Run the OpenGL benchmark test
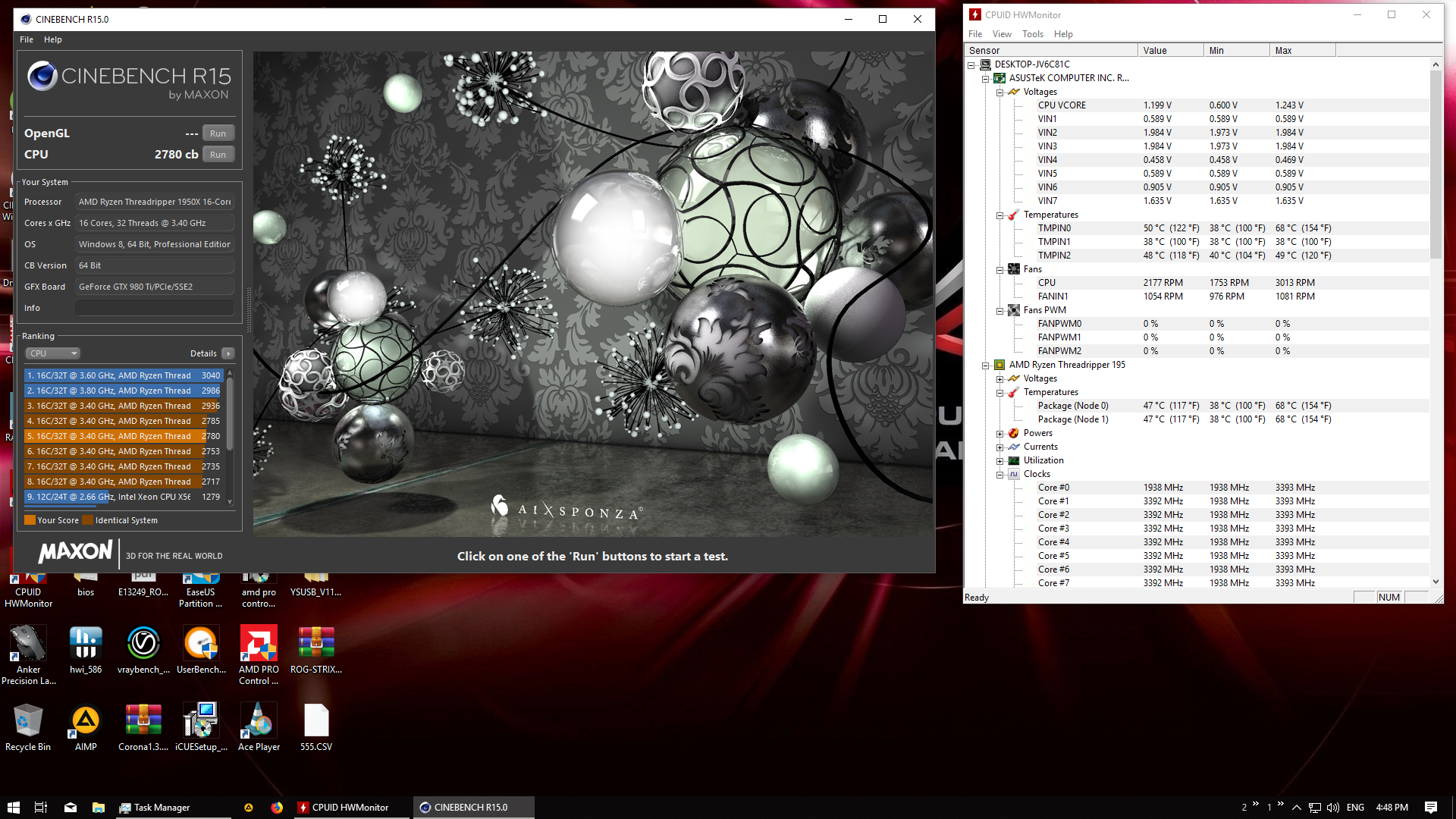 click(218, 133)
